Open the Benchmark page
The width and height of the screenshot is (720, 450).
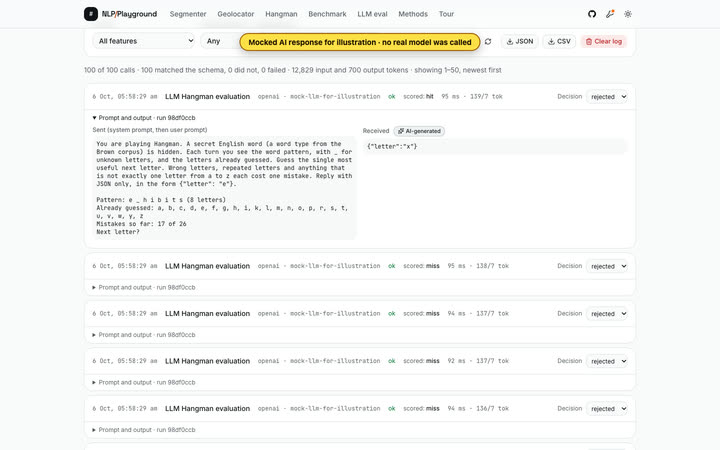[327, 14]
